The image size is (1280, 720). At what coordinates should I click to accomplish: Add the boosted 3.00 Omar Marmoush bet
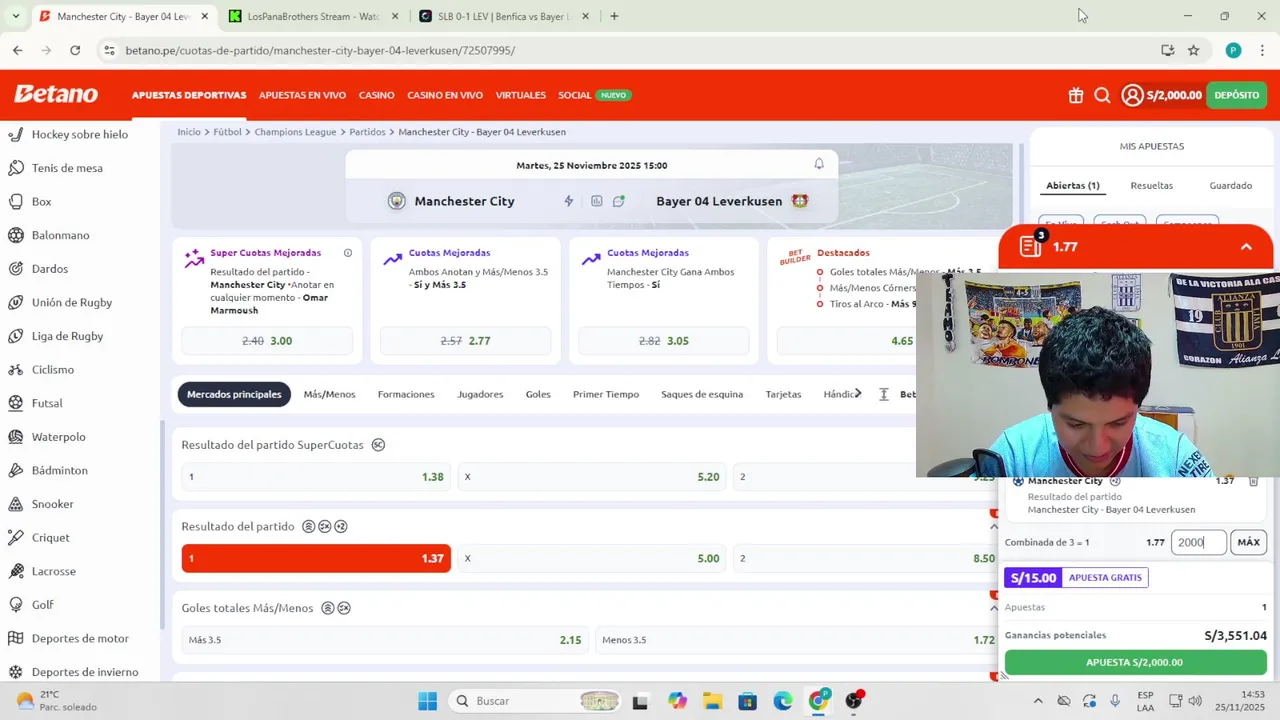267,341
